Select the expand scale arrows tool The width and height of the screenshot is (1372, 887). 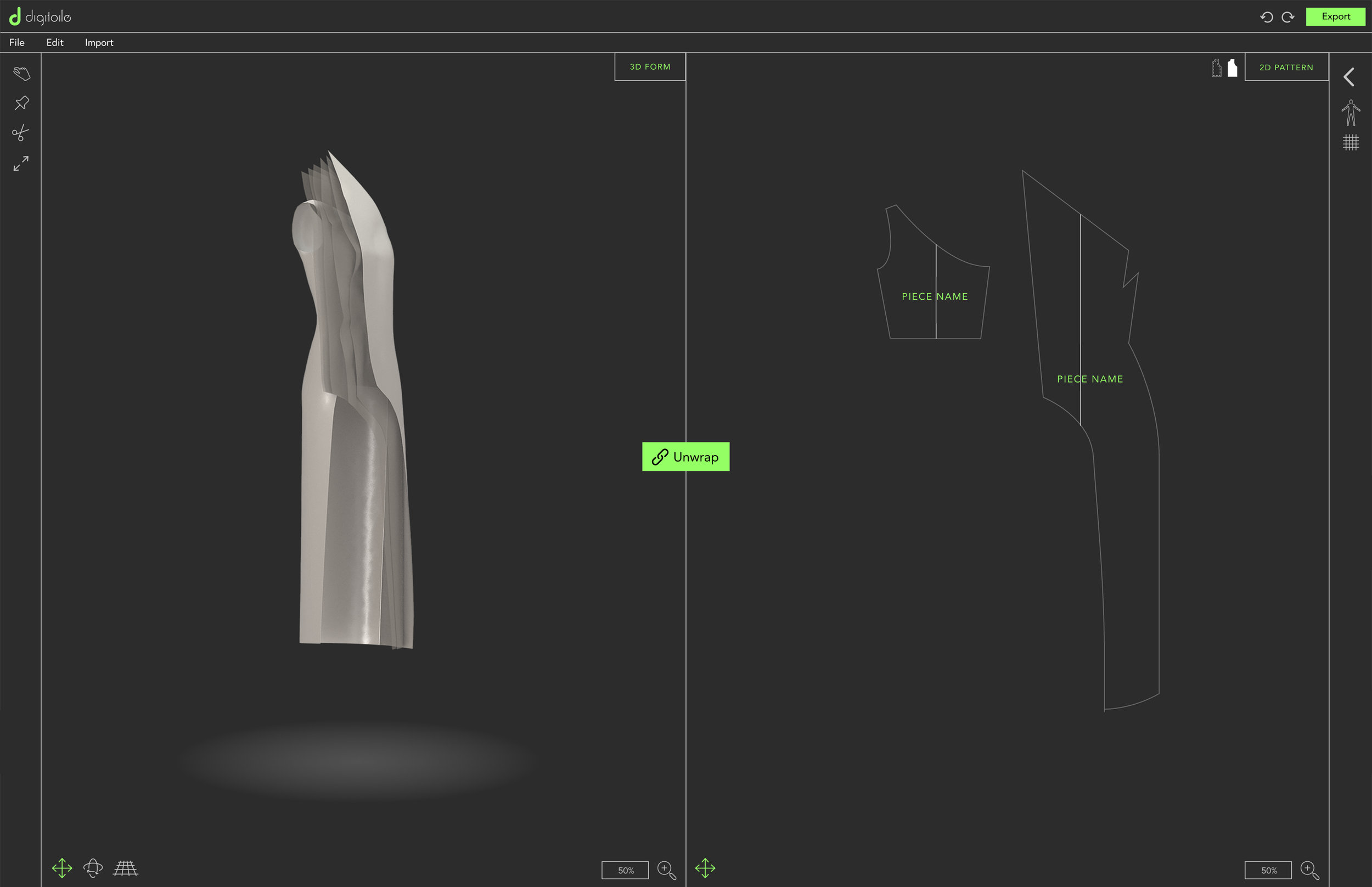21,164
